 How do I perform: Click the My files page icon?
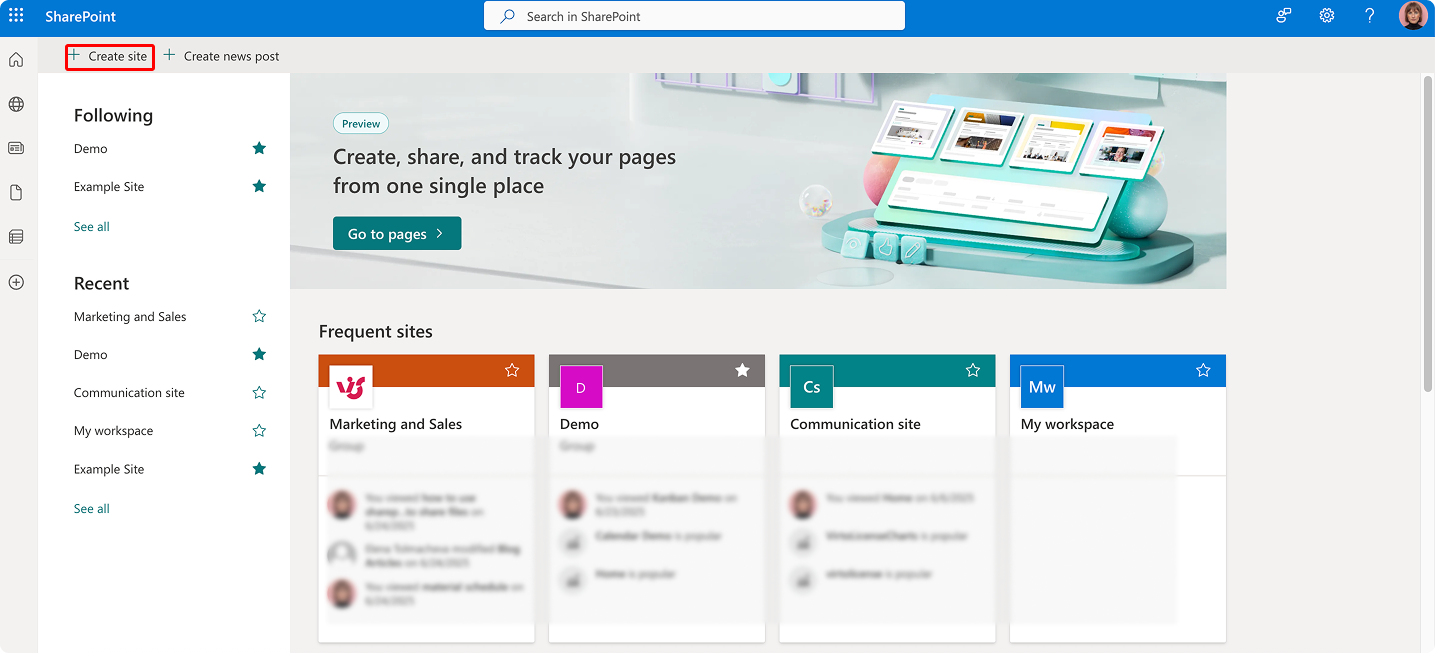coord(15,191)
